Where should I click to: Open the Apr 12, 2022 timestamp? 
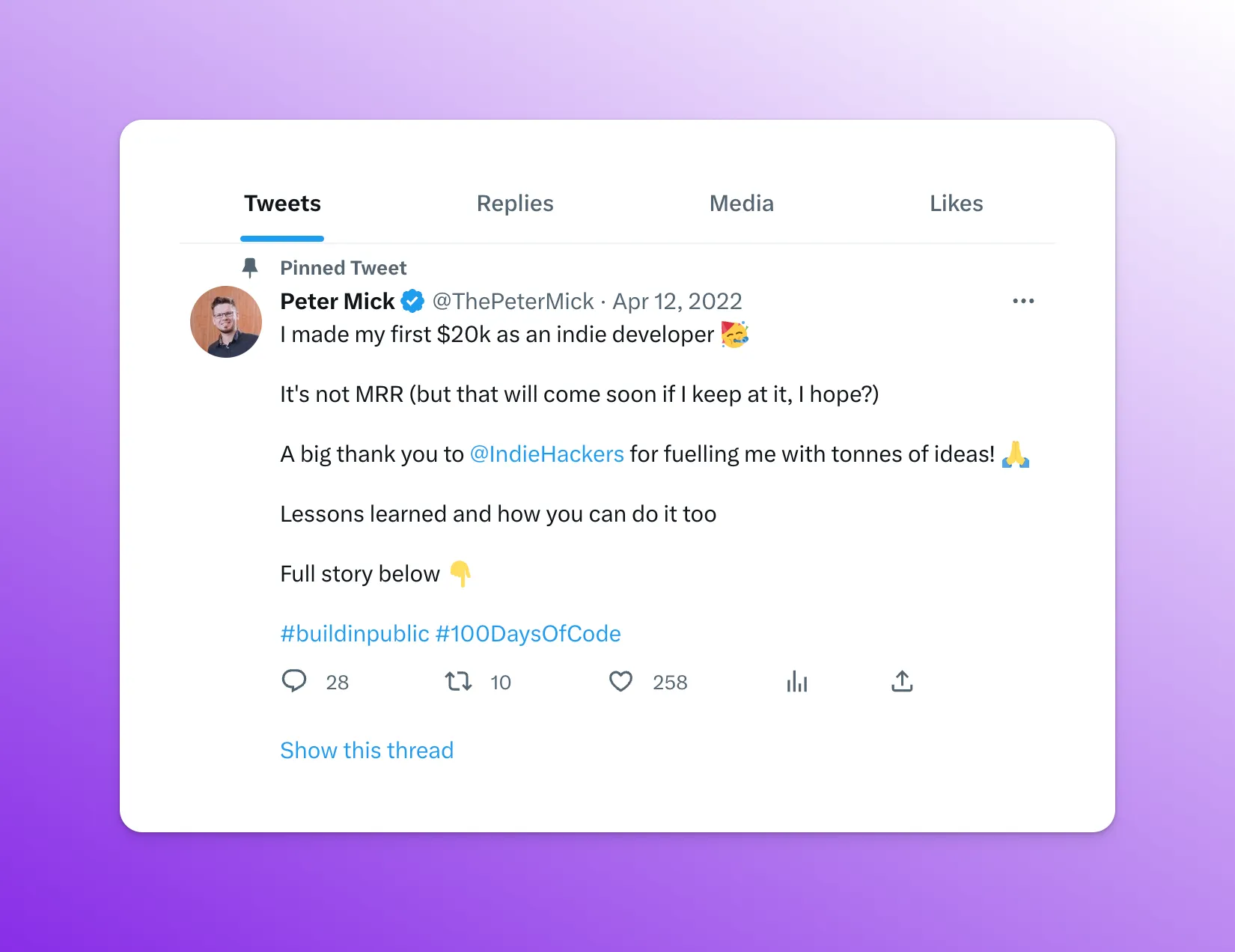click(677, 301)
